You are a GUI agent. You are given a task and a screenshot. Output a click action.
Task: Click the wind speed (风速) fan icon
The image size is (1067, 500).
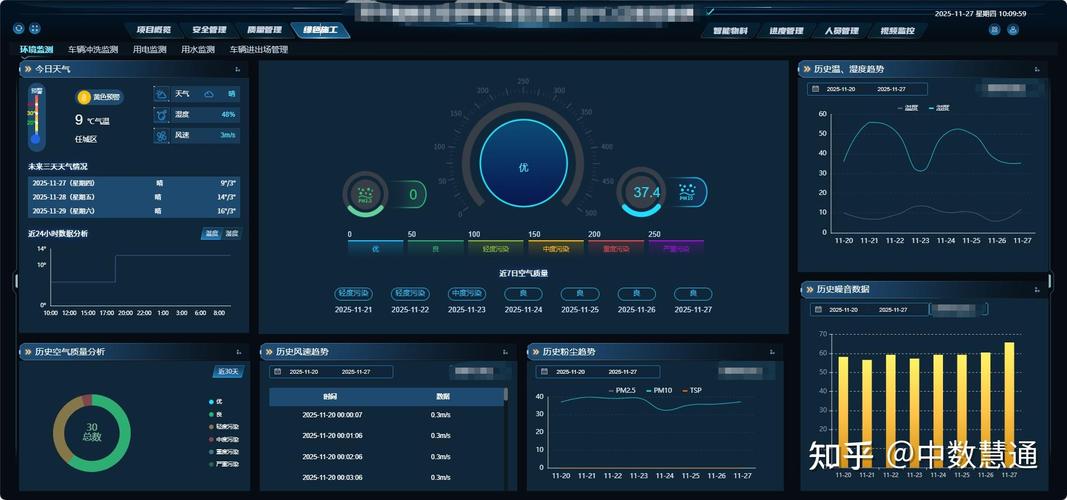pos(162,135)
